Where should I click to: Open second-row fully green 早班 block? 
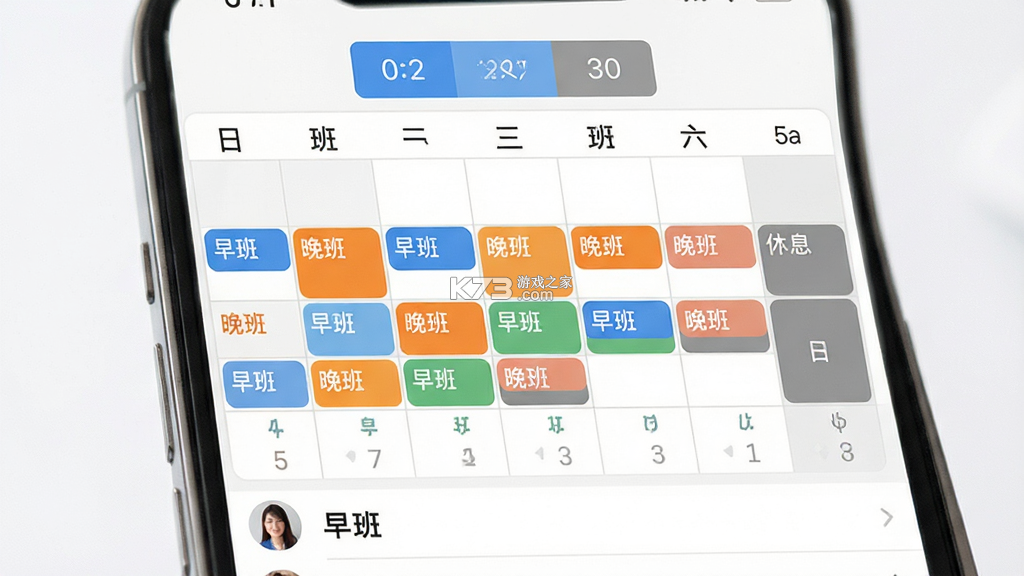point(535,327)
